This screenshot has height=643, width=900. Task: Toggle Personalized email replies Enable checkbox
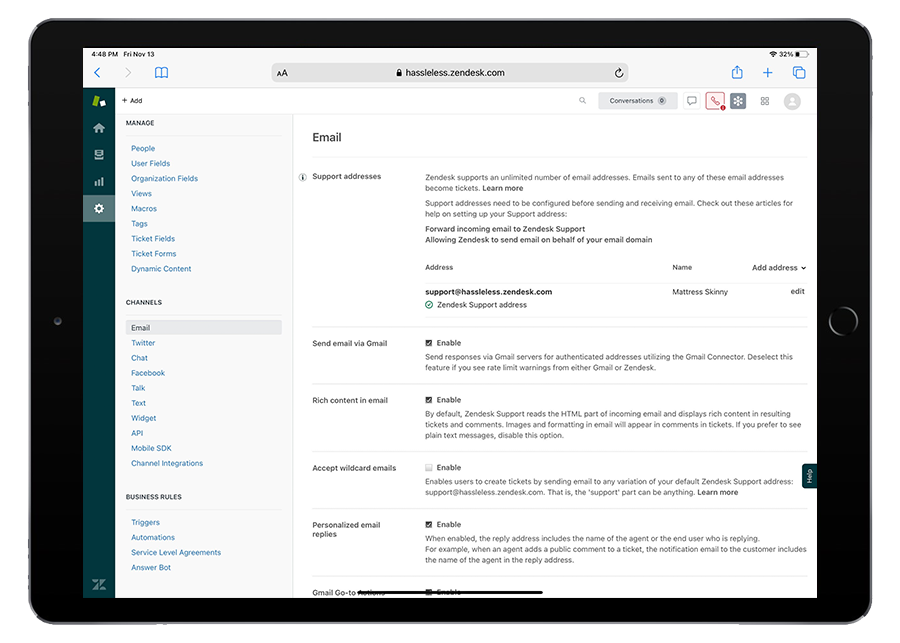click(429, 524)
